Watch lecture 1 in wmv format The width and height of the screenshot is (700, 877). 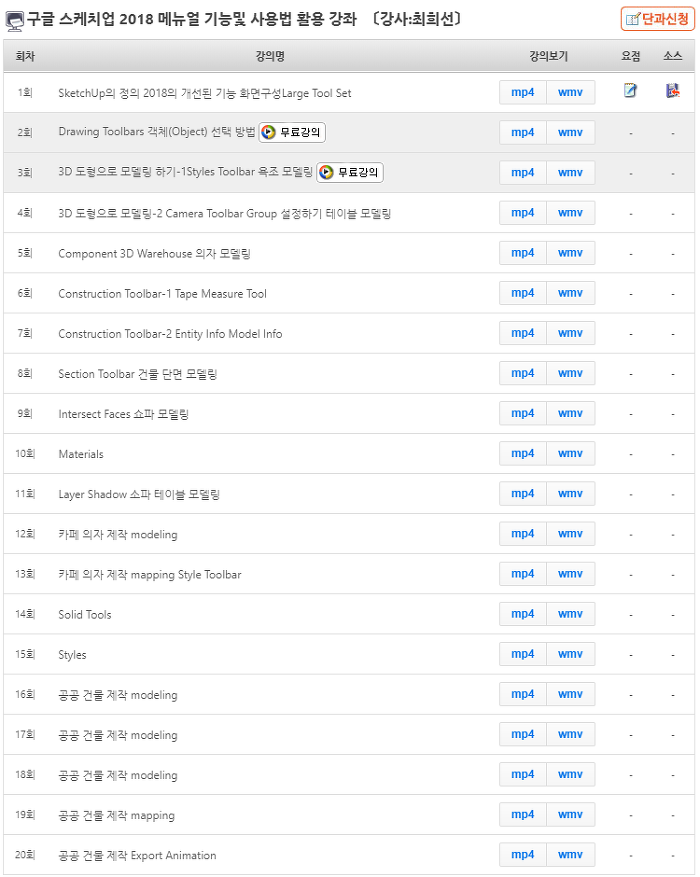tap(570, 92)
